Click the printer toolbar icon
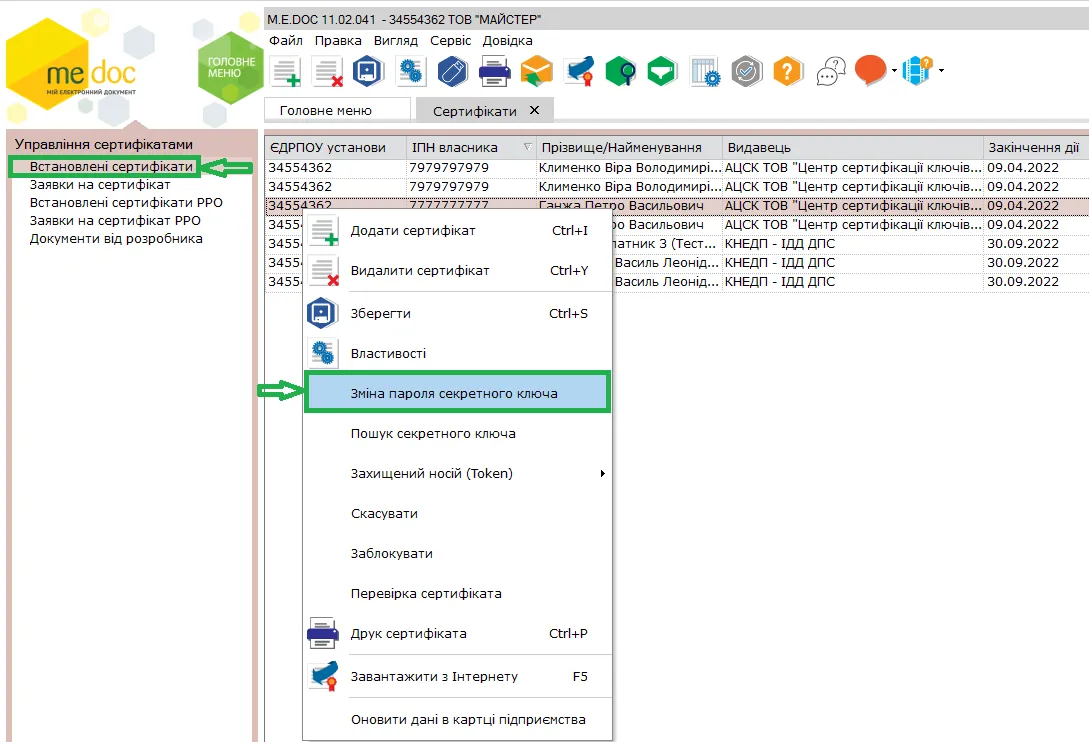This screenshot has height=742, width=1089. [x=494, y=72]
